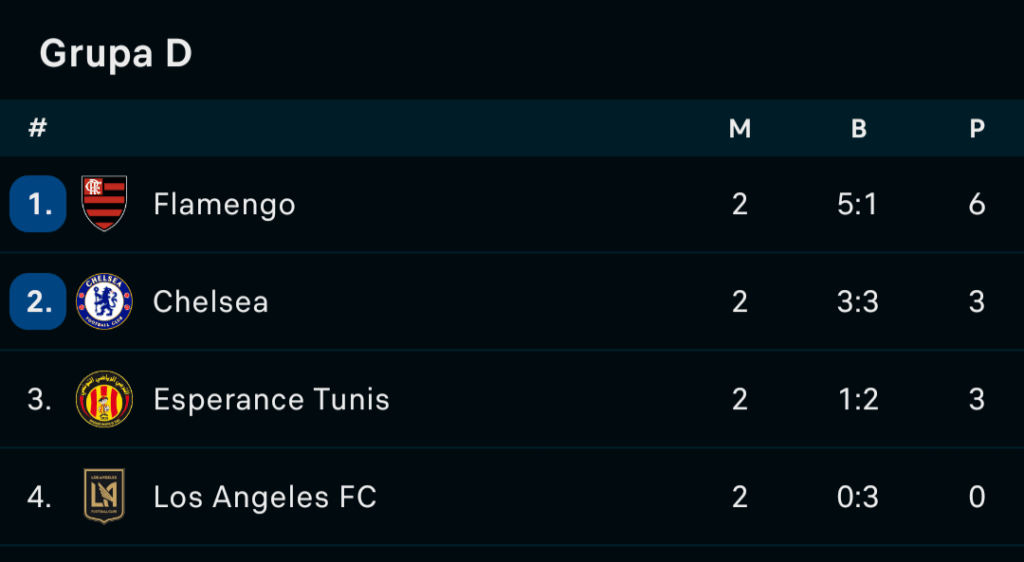The image size is (1024, 562).
Task: Select the blue rank 2 badge
Action: tap(38, 301)
